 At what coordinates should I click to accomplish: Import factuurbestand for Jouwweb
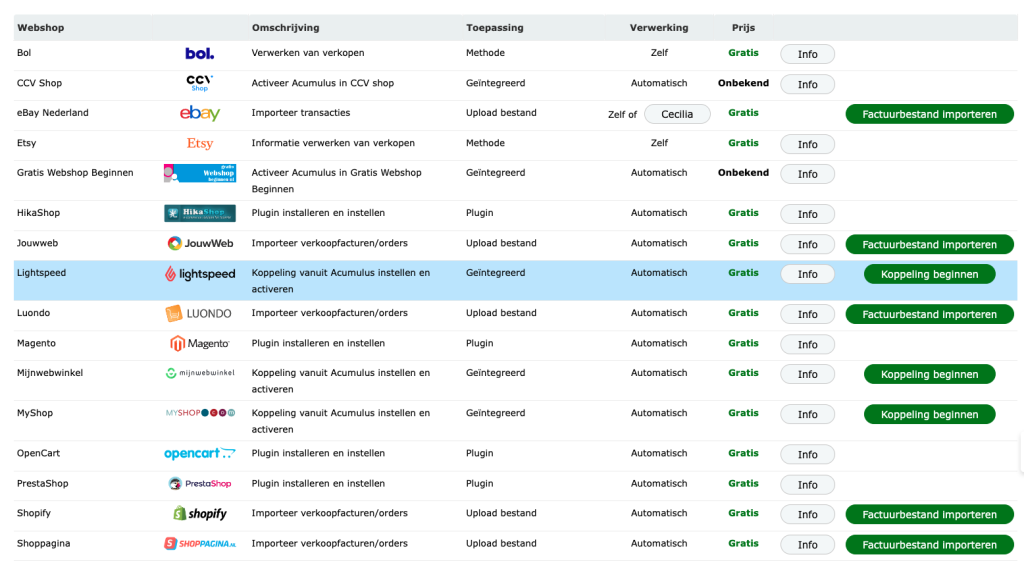[929, 244]
